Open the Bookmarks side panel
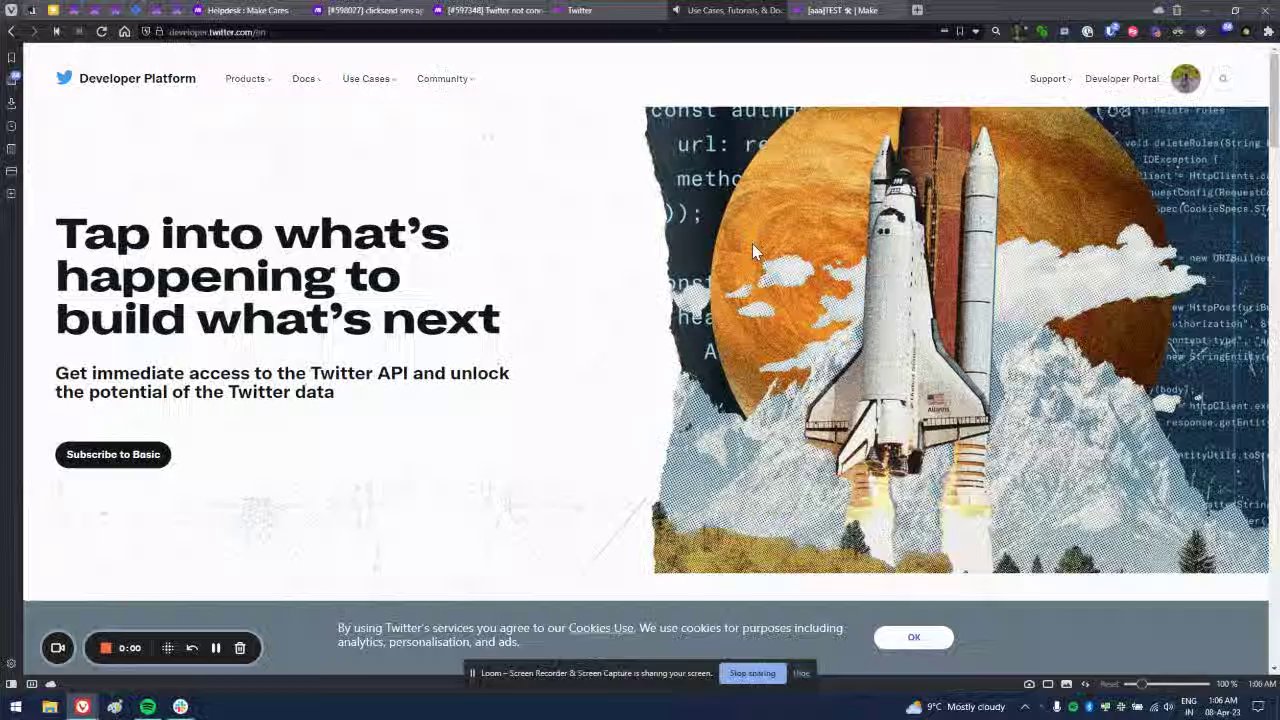Viewport: 1280px width, 720px height. (x=11, y=57)
